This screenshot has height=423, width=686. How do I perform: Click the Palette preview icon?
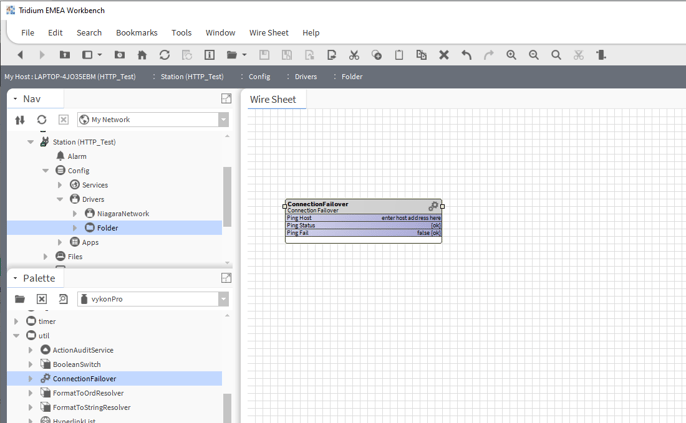tap(63, 299)
